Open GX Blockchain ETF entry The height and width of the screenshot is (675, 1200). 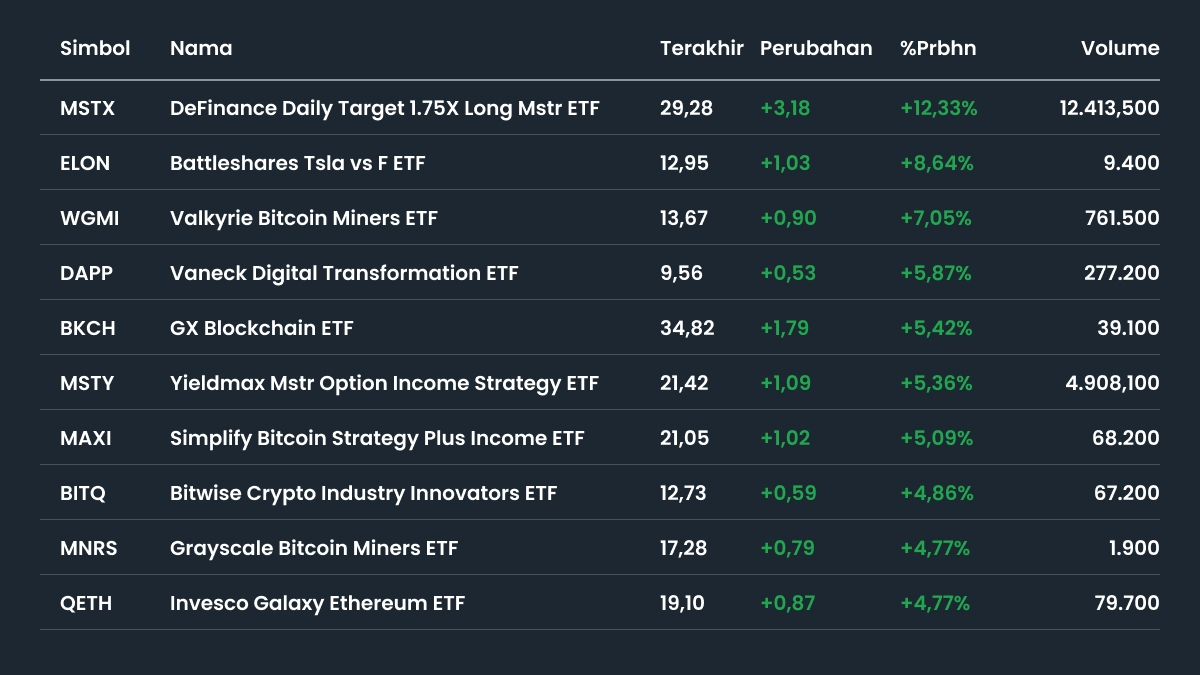click(x=262, y=328)
